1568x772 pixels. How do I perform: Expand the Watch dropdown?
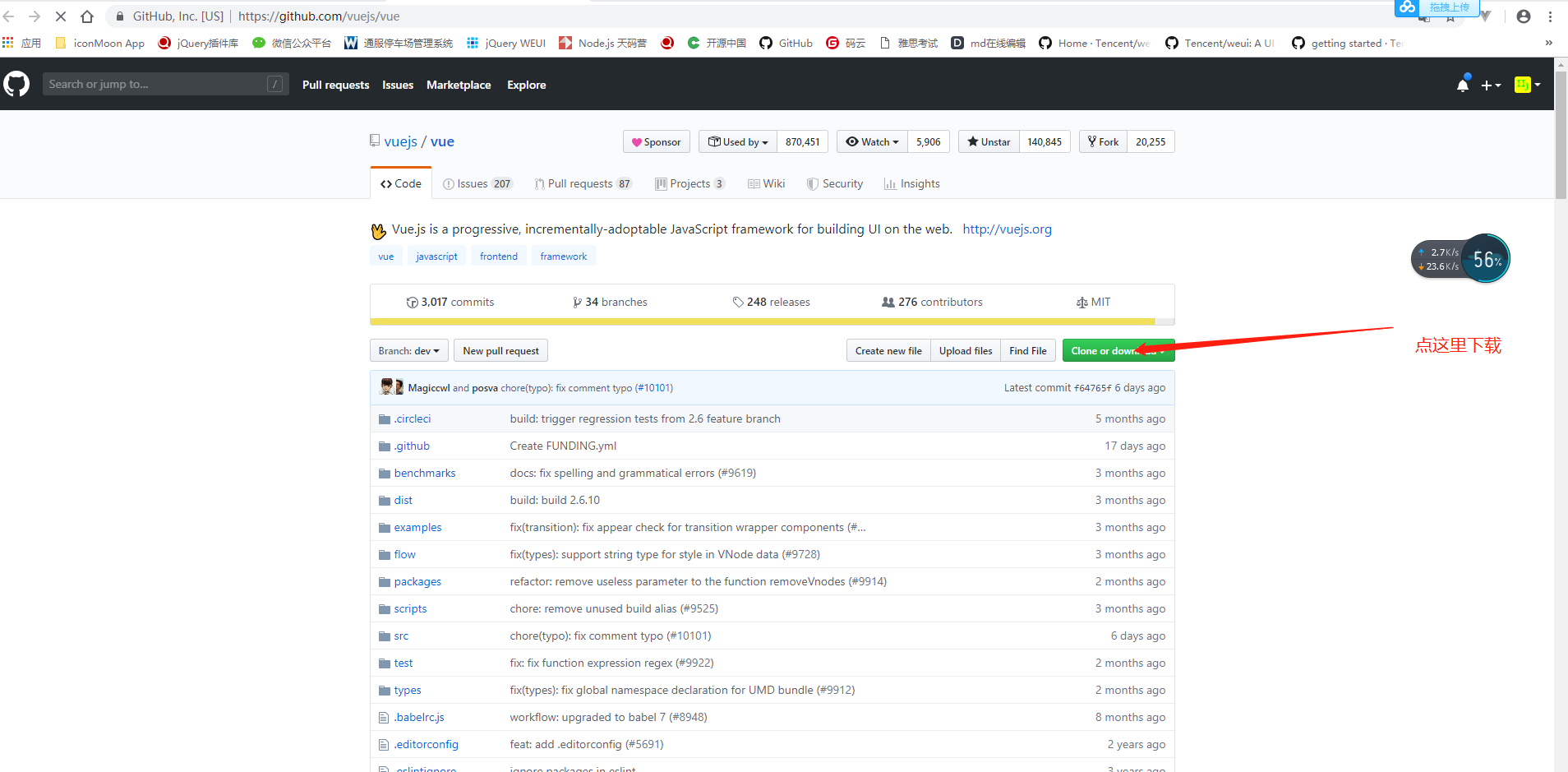(872, 141)
